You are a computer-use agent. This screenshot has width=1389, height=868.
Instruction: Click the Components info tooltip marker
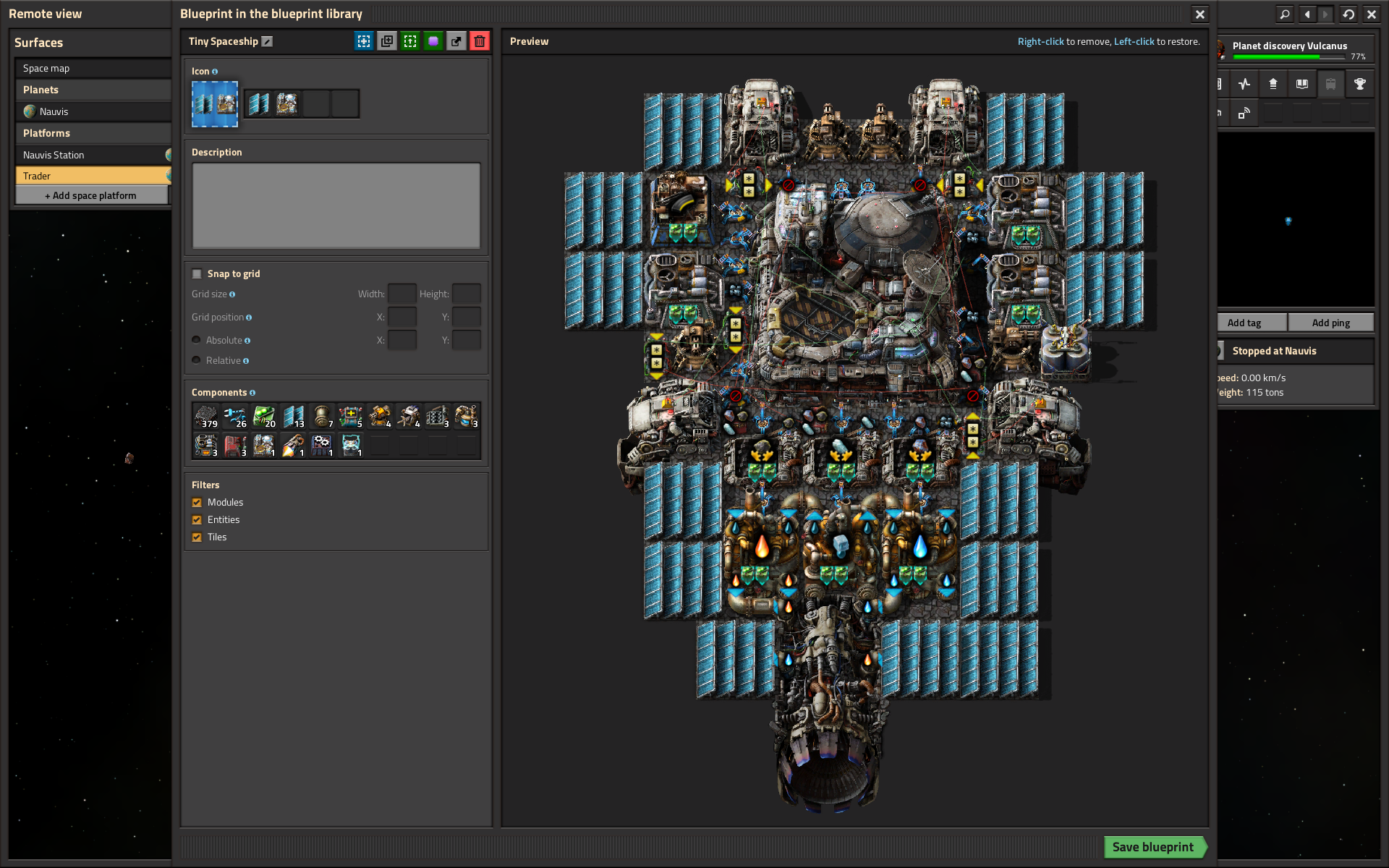click(252, 393)
